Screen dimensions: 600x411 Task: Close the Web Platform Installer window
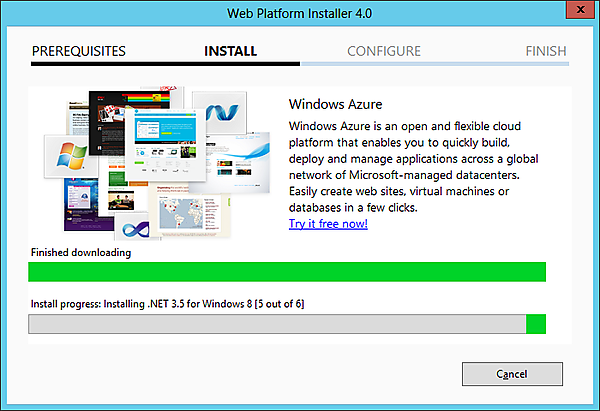coord(580,9)
